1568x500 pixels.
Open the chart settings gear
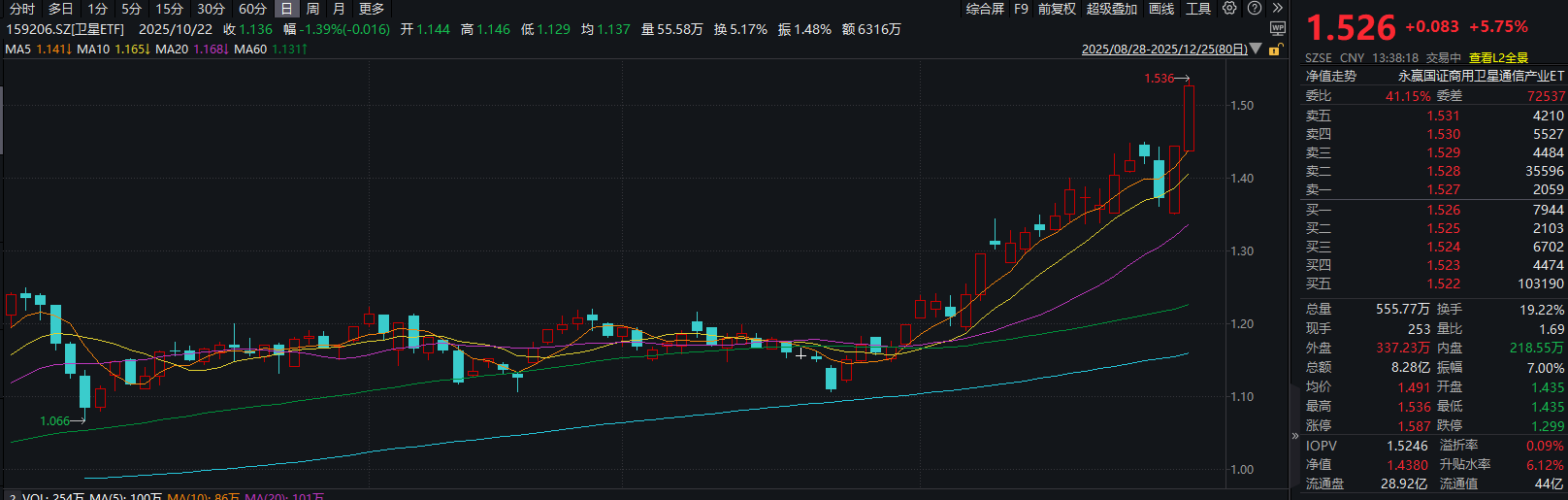(1229, 8)
